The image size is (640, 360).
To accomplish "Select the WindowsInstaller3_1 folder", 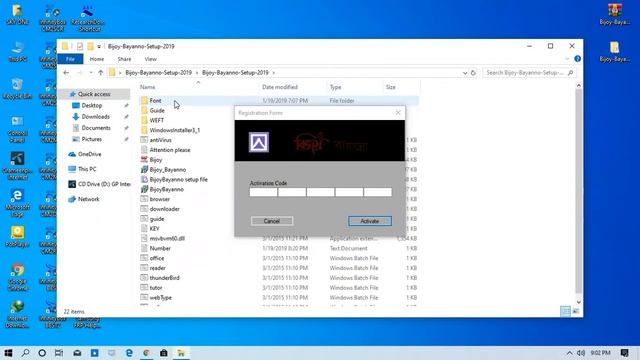I will pos(175,130).
